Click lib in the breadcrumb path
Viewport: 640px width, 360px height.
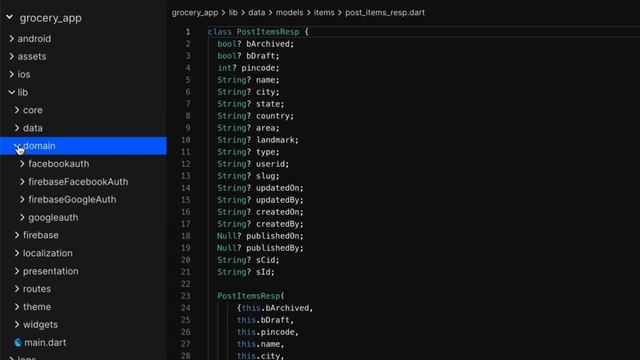point(233,13)
